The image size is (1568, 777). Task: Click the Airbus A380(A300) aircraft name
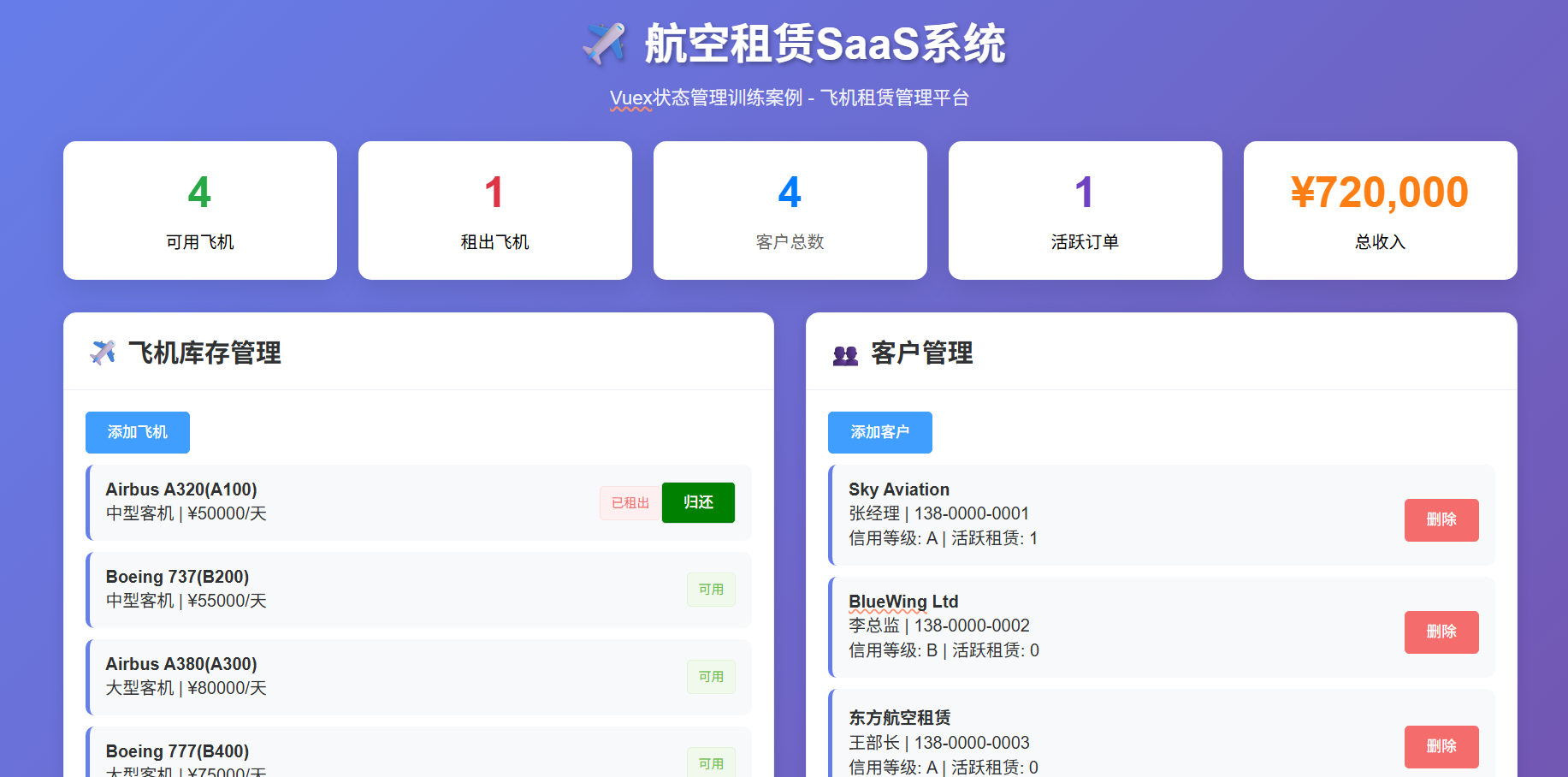coord(181,664)
